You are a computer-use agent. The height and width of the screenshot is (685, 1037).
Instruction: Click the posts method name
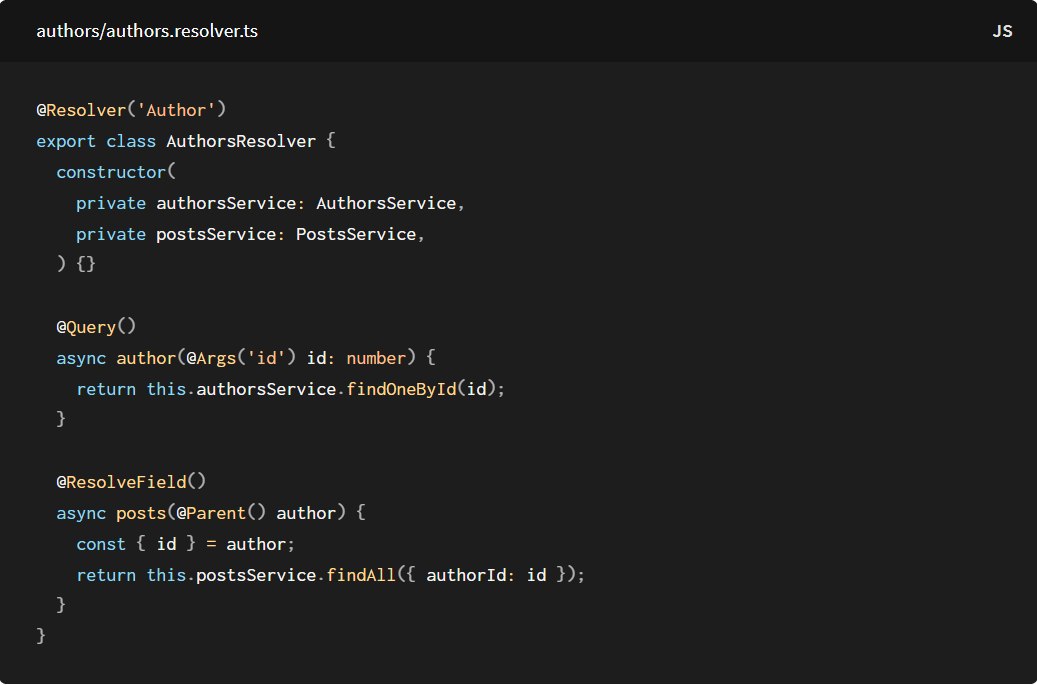point(141,513)
